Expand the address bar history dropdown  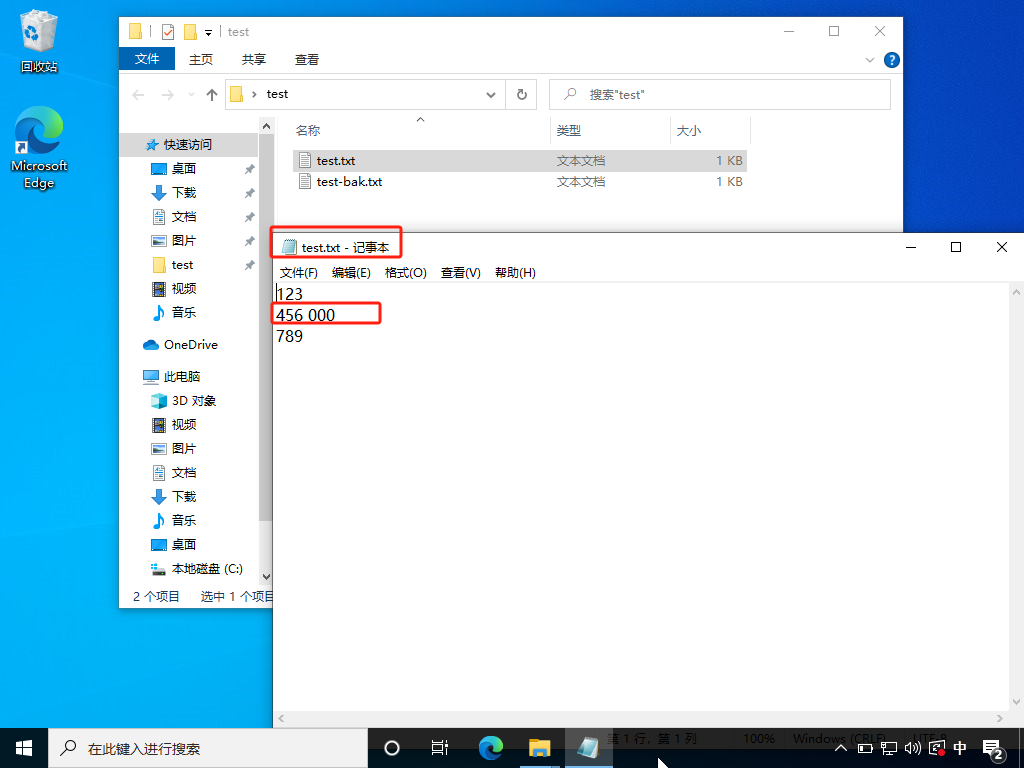coord(491,95)
